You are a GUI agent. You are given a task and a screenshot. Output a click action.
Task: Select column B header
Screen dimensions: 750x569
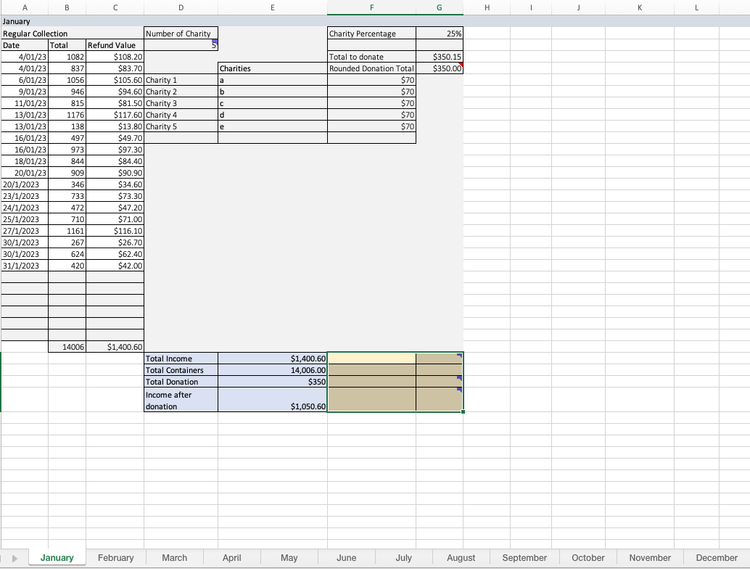click(x=67, y=8)
